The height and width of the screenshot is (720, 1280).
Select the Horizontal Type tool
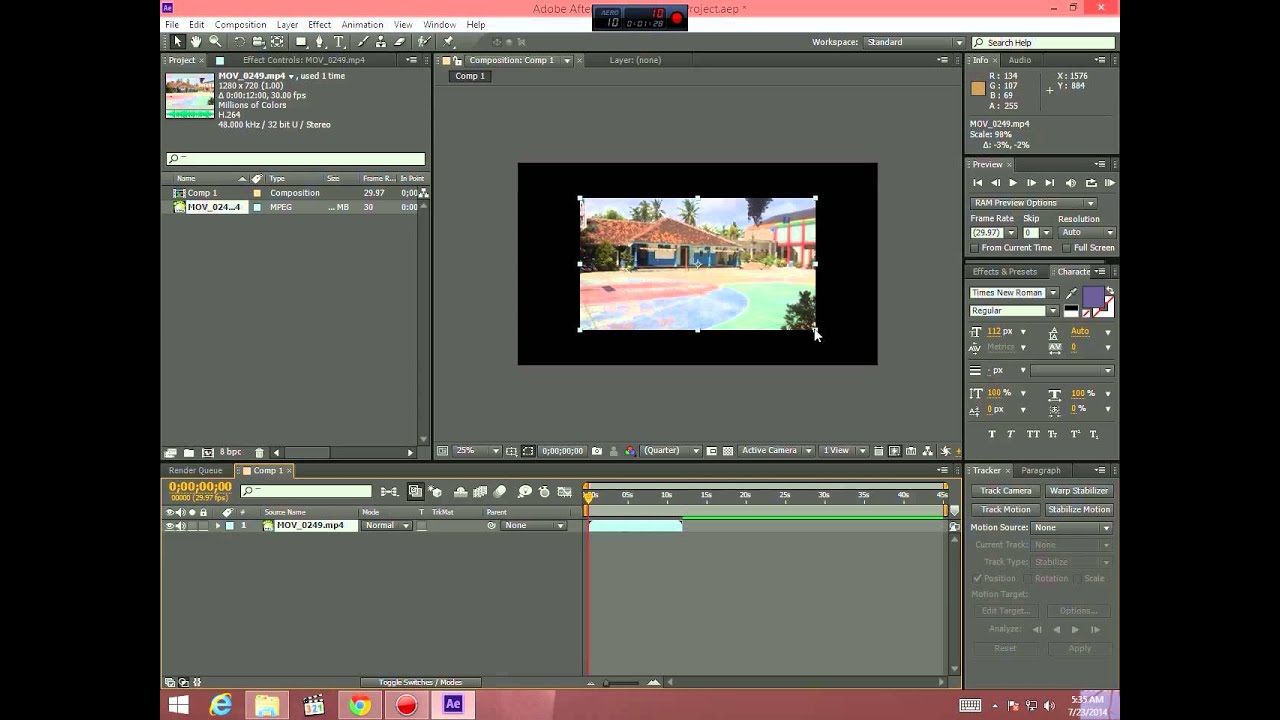pyautogui.click(x=339, y=42)
